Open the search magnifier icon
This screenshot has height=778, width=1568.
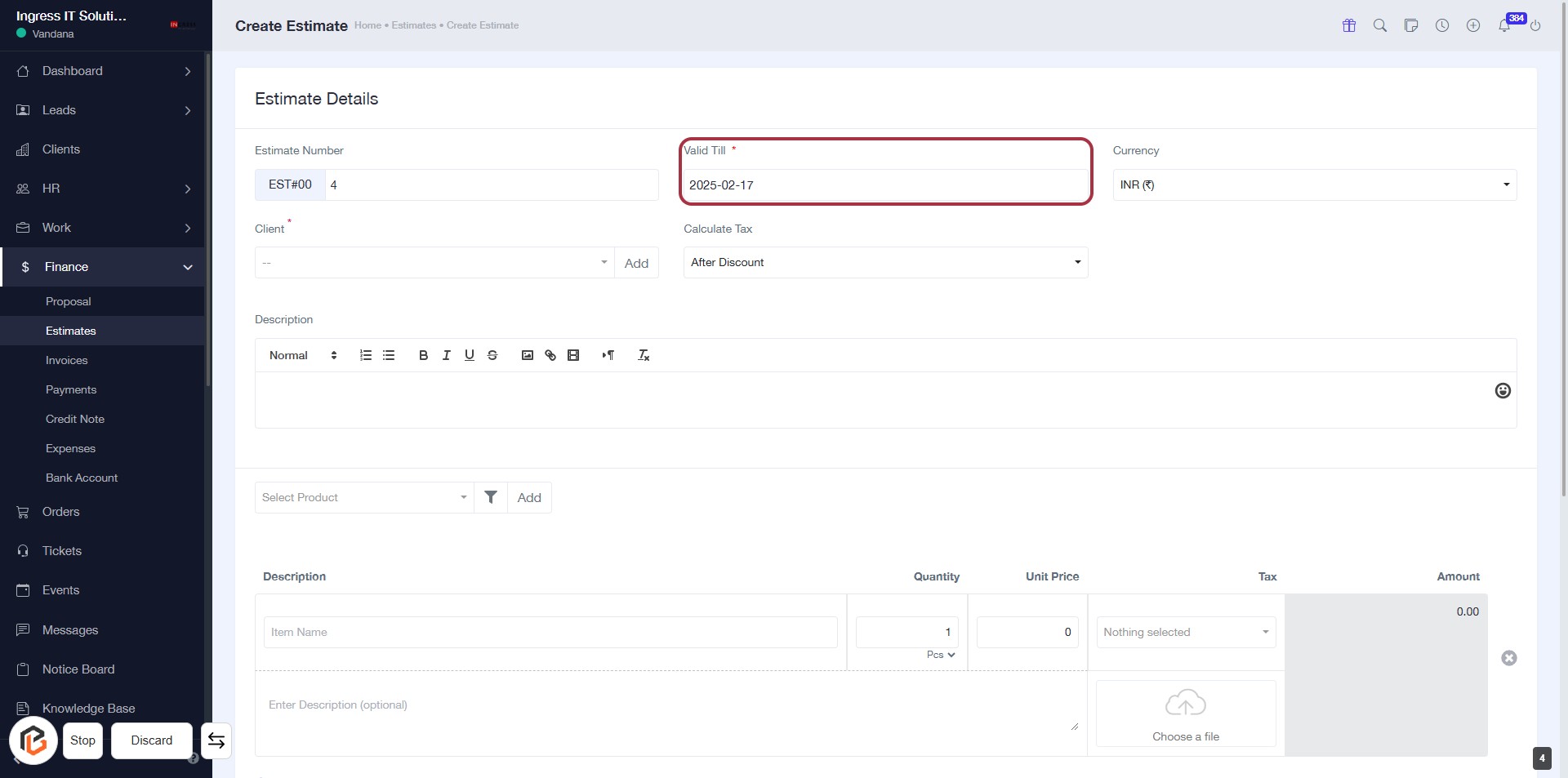point(1380,25)
